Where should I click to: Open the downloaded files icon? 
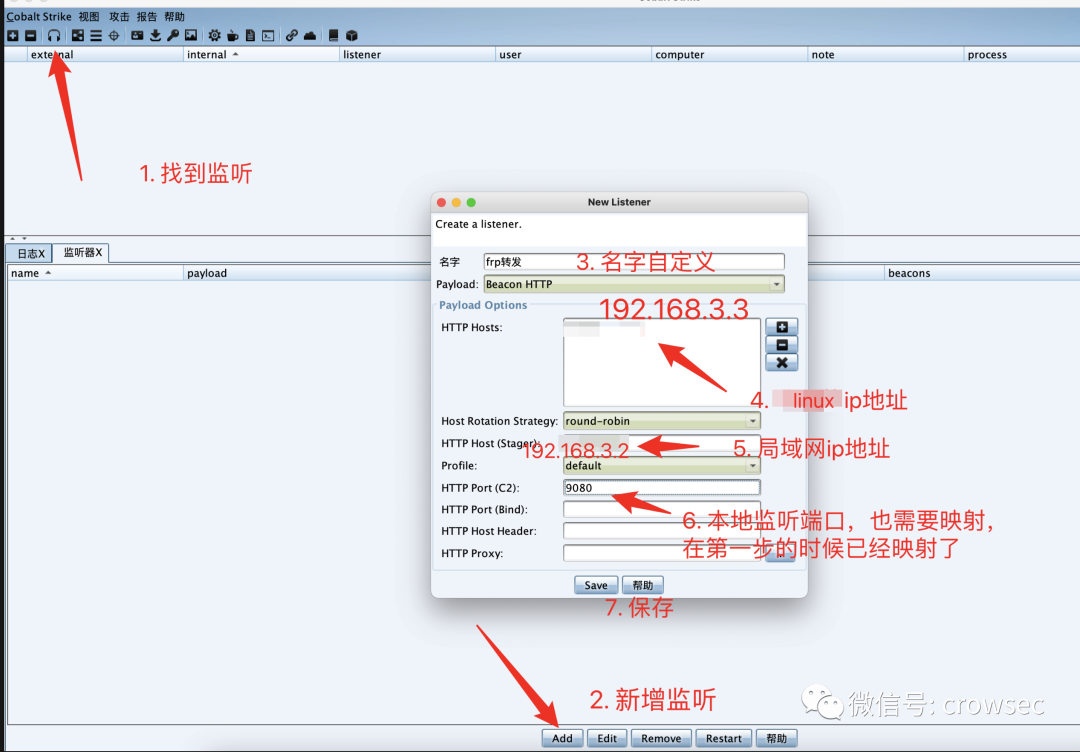[155, 35]
